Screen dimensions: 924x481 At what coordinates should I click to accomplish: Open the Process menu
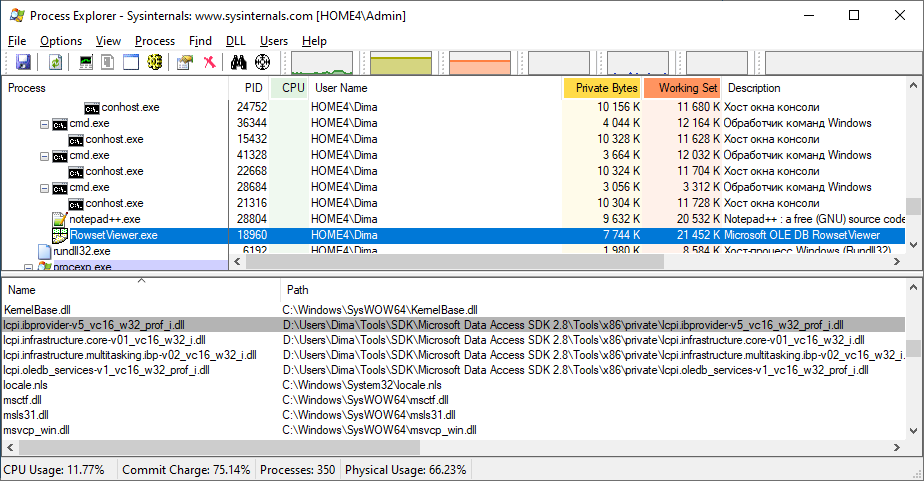(155, 41)
